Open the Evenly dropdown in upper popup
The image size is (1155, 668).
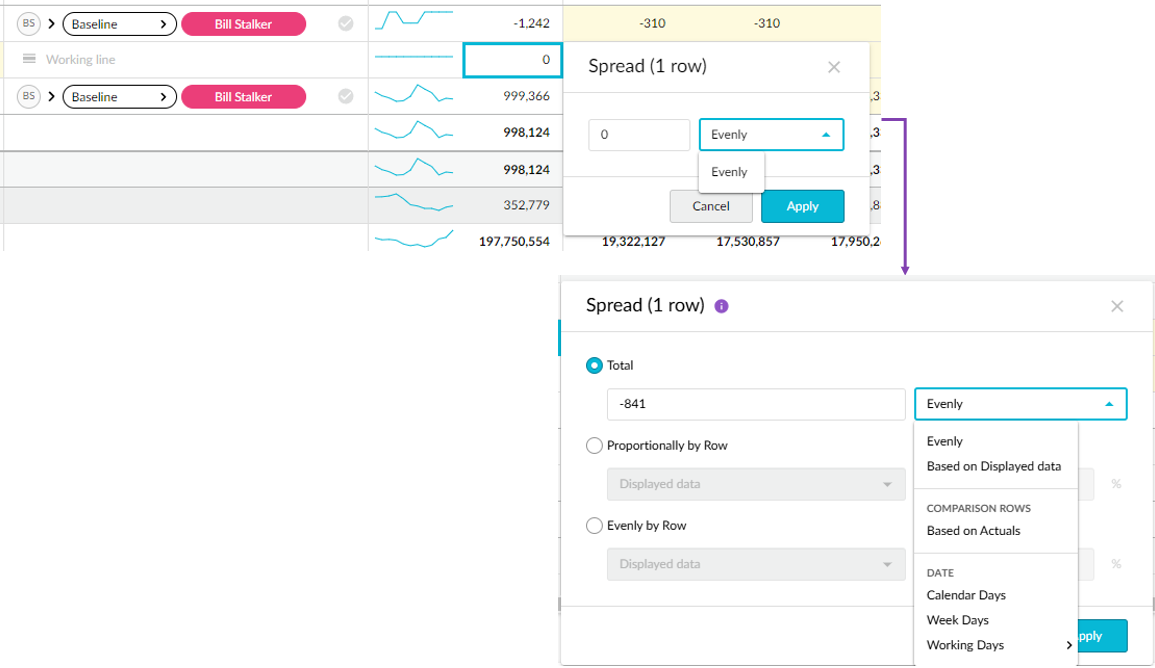click(771, 135)
